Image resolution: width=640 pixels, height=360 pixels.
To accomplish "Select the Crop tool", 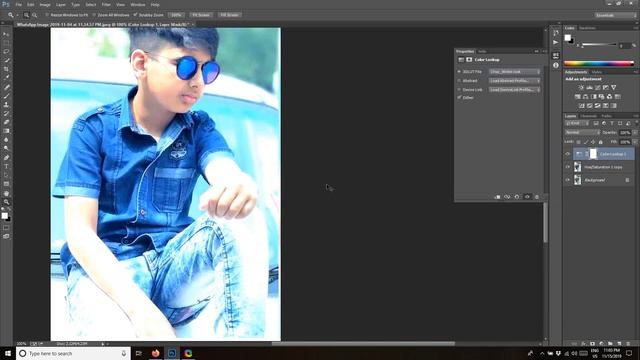I will click(x=6, y=69).
